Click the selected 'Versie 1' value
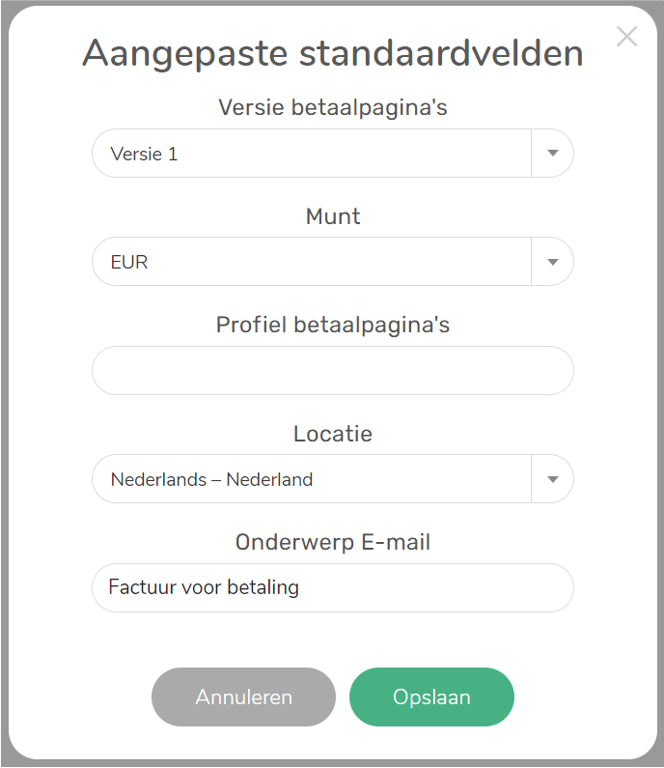664x768 pixels. coord(144,154)
